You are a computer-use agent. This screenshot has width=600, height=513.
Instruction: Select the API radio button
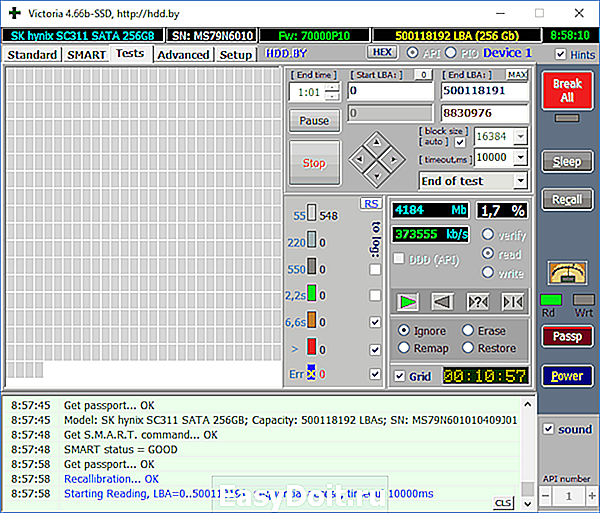[x=412, y=53]
